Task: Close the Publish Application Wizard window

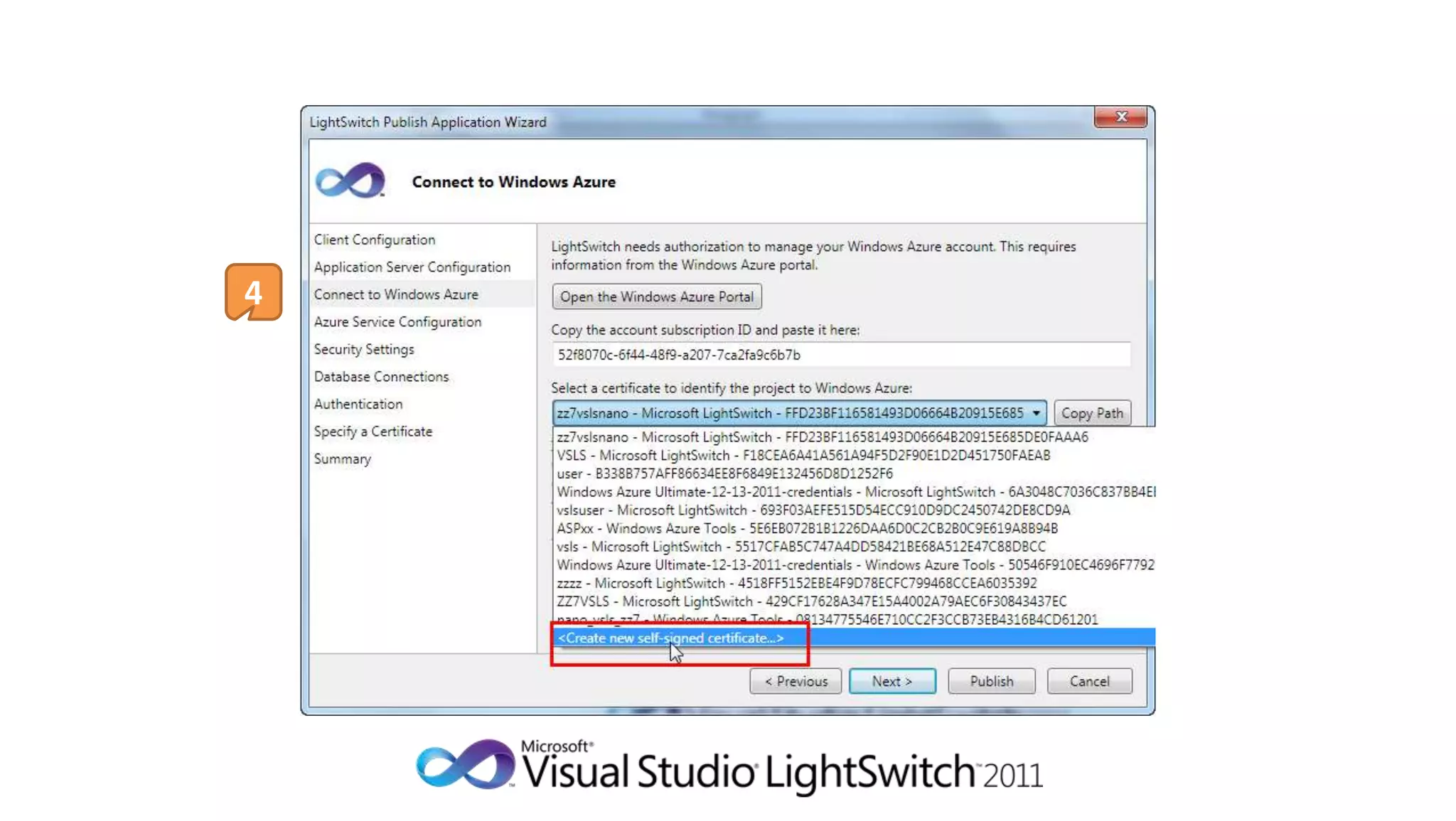Action: click(1120, 117)
